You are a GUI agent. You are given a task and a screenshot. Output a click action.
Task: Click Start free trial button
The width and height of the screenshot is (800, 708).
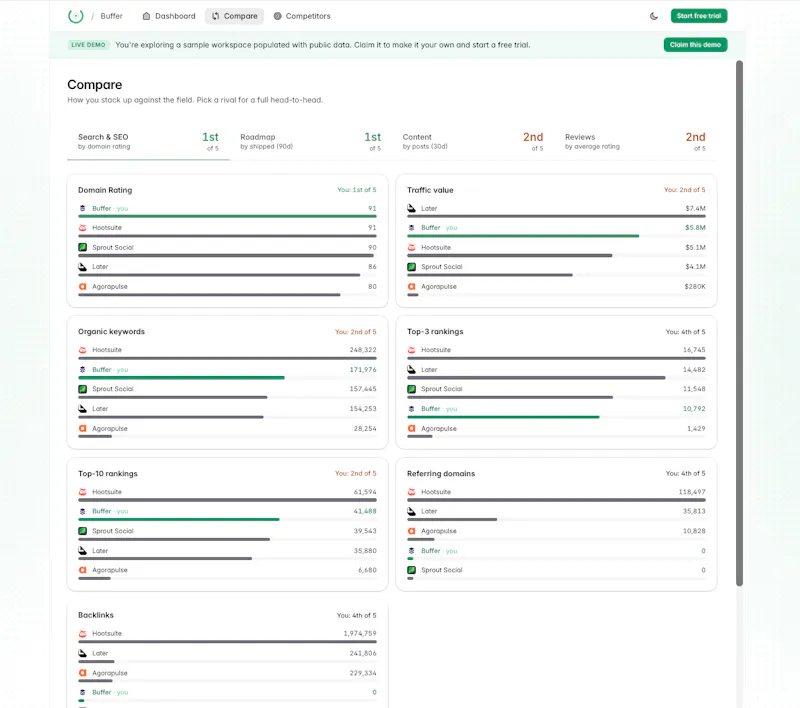[x=698, y=16]
